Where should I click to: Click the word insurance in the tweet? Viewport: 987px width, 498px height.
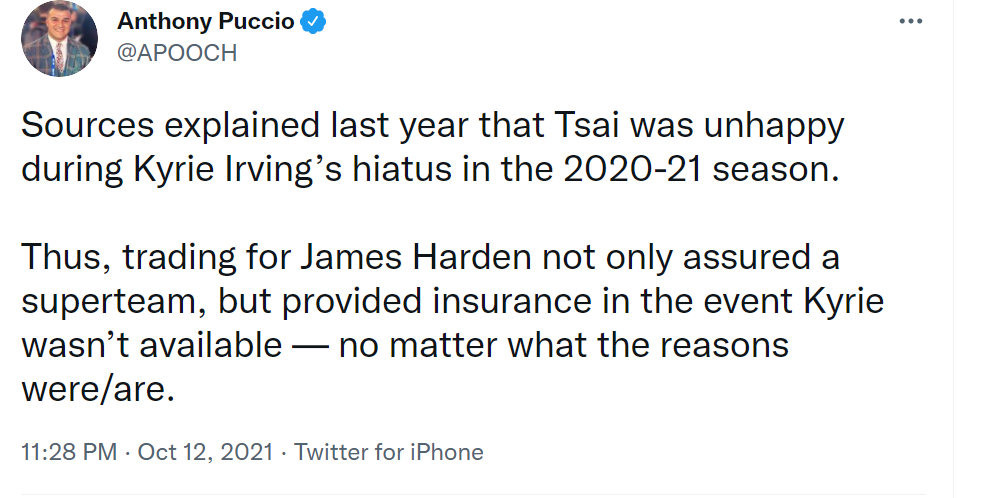[x=512, y=302]
